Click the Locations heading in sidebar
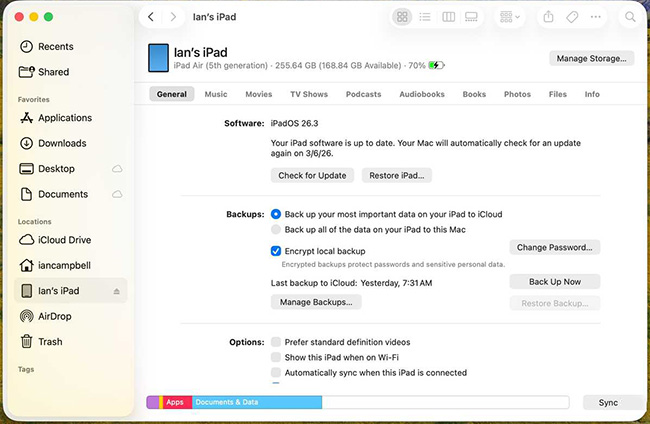The image size is (650, 424). coord(34,222)
